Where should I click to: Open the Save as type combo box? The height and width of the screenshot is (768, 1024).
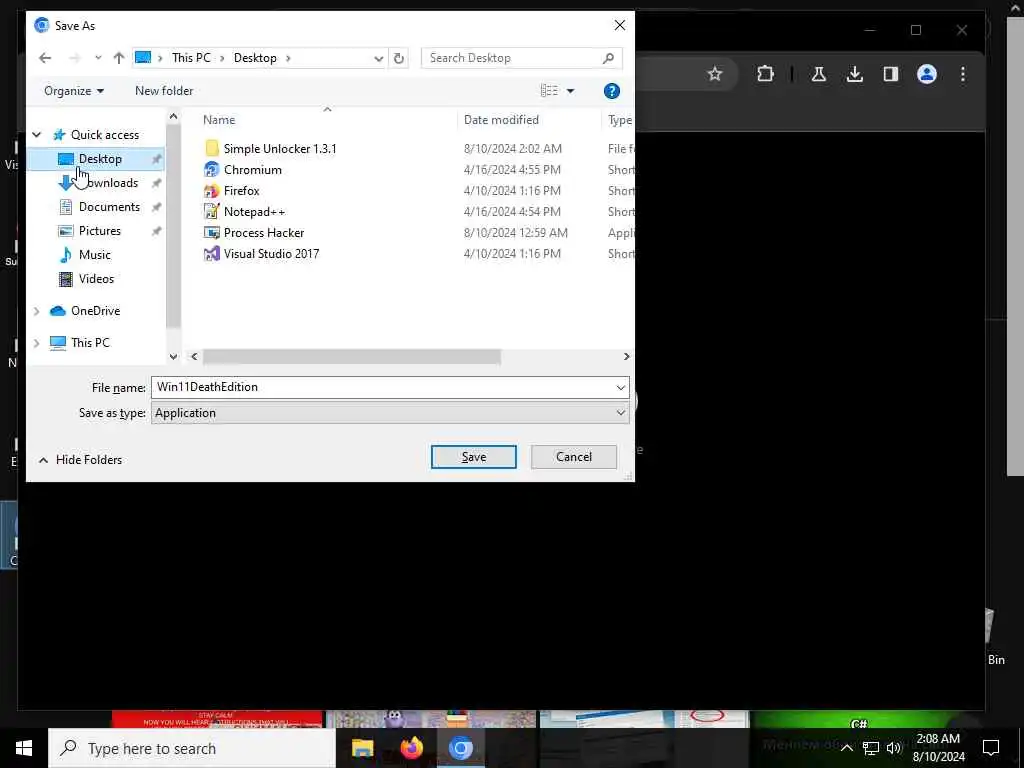tap(390, 413)
